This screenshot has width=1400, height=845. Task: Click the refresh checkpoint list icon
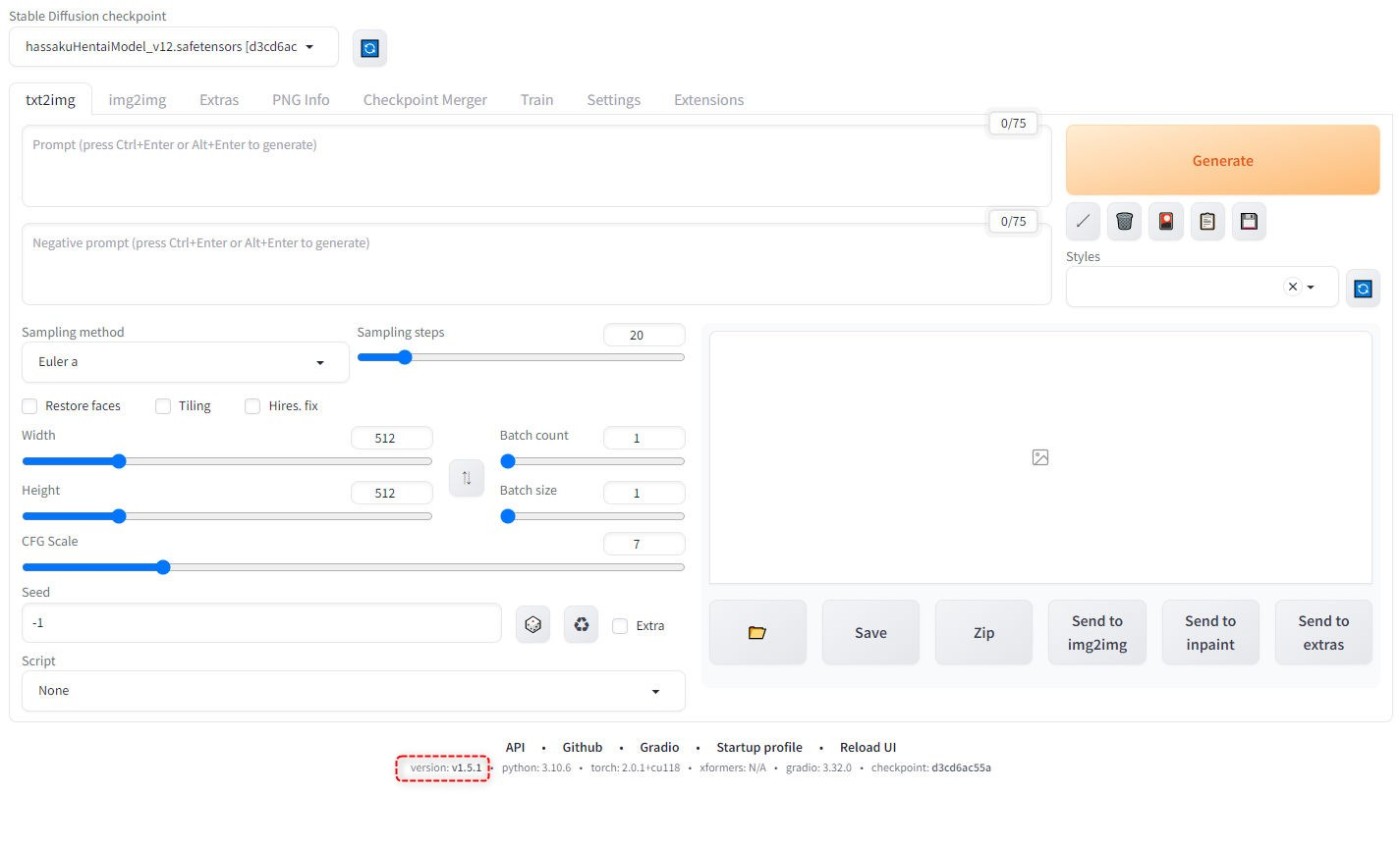[x=369, y=48]
